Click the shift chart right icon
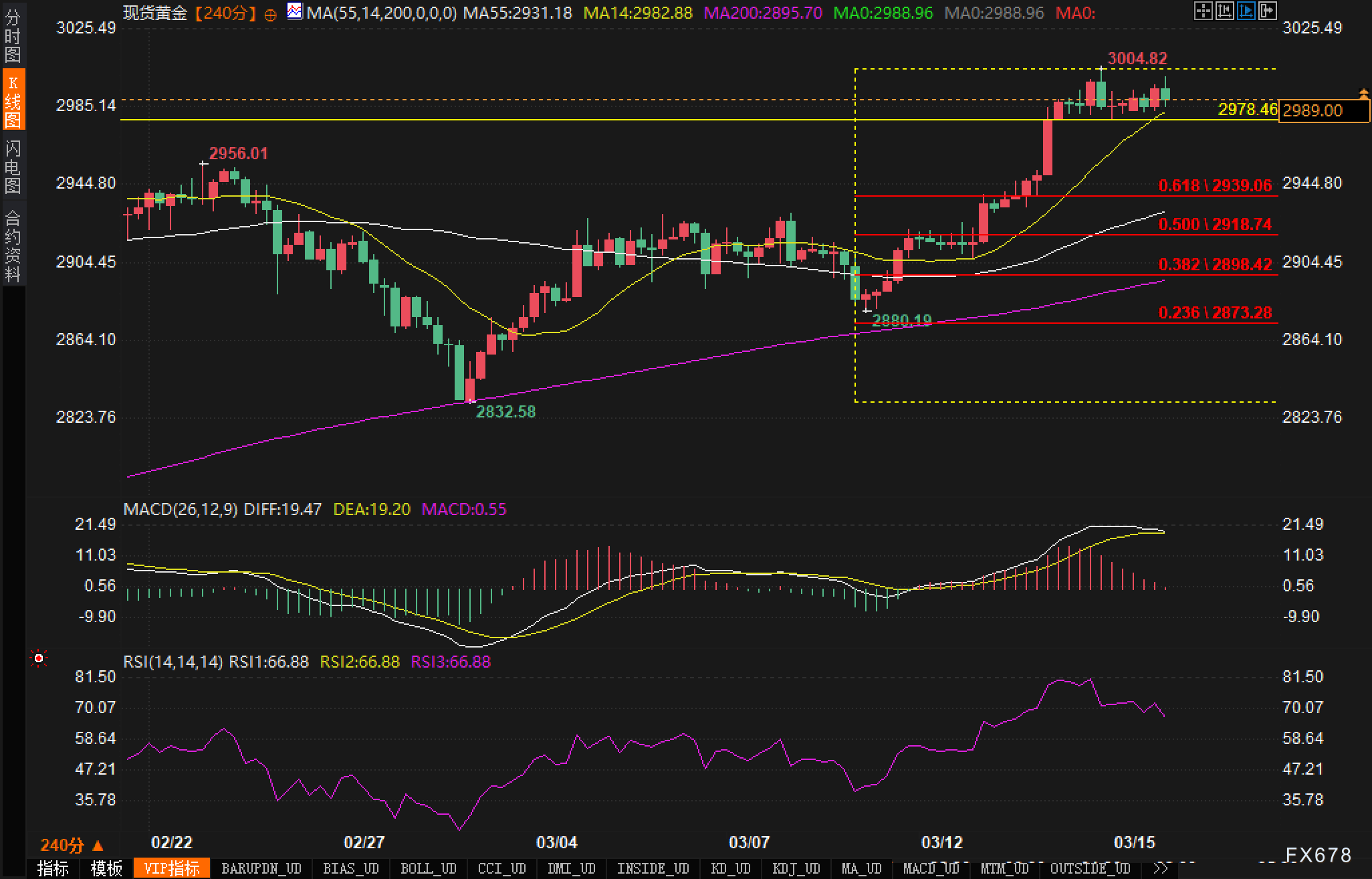 pyautogui.click(x=1267, y=11)
